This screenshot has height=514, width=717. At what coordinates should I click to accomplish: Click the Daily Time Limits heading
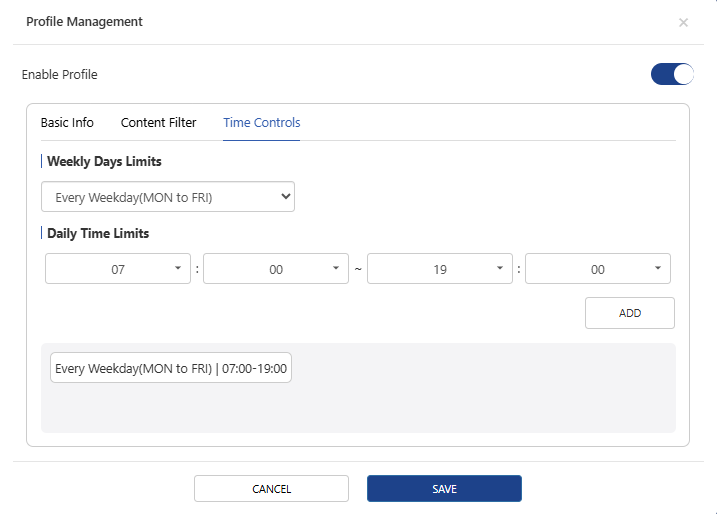[x=98, y=233]
